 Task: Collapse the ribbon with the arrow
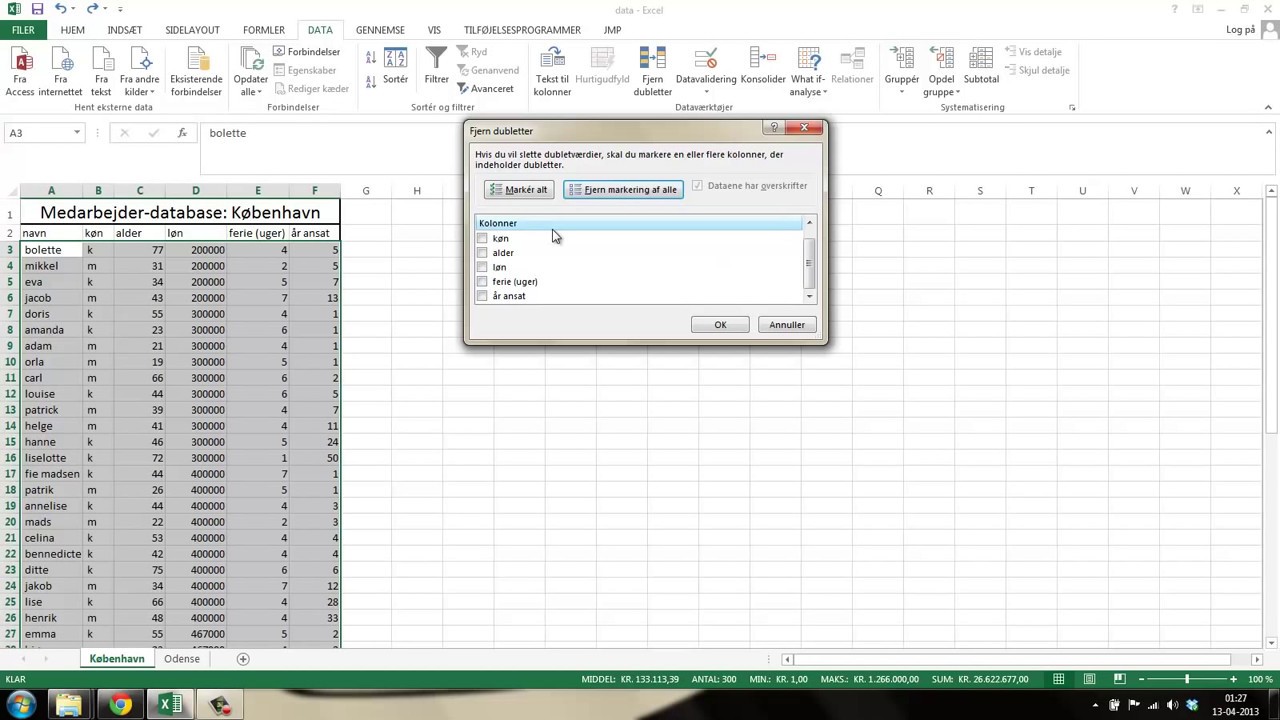pos(1269,108)
